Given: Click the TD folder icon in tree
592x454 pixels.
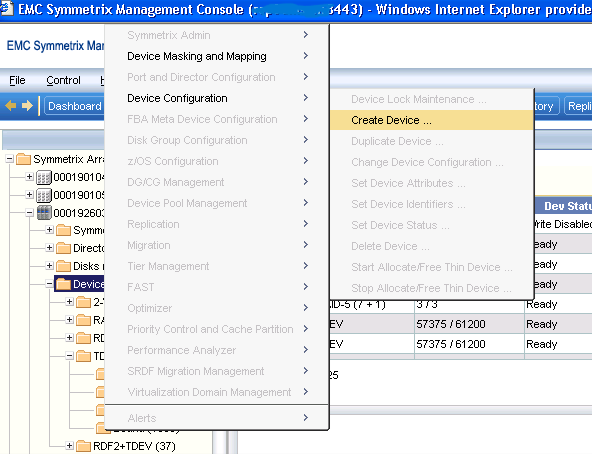Looking at the screenshot, I should [83, 356].
